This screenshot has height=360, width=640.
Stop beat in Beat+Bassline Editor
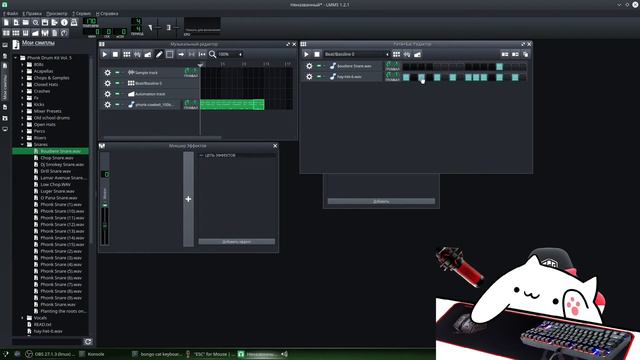click(x=317, y=54)
